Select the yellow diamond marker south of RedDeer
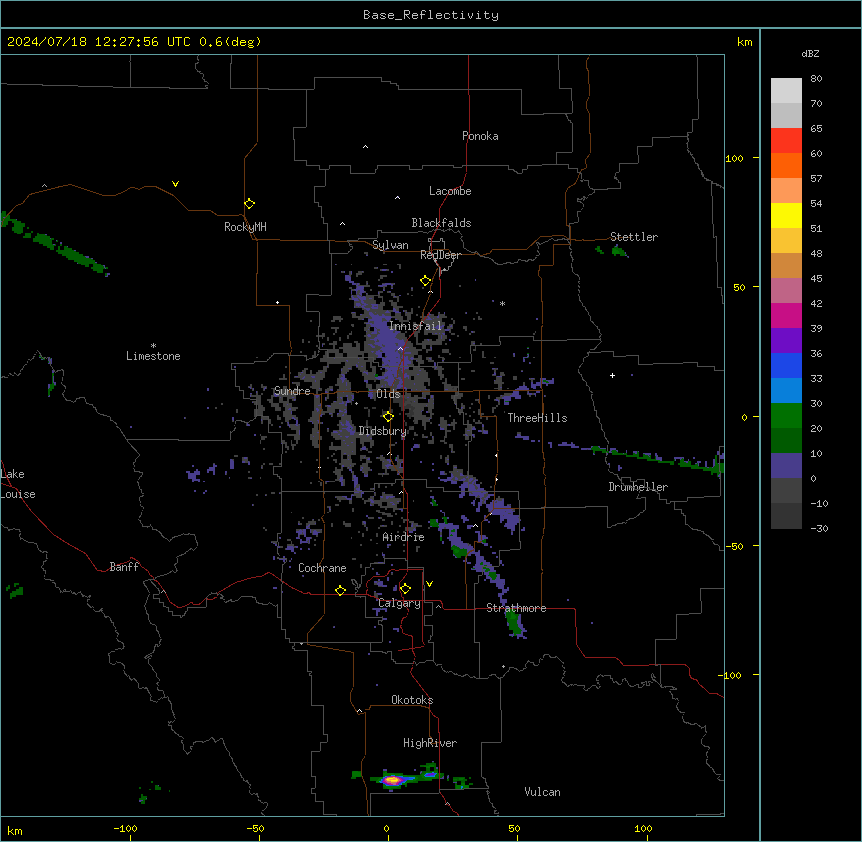The image size is (862, 842). click(426, 281)
